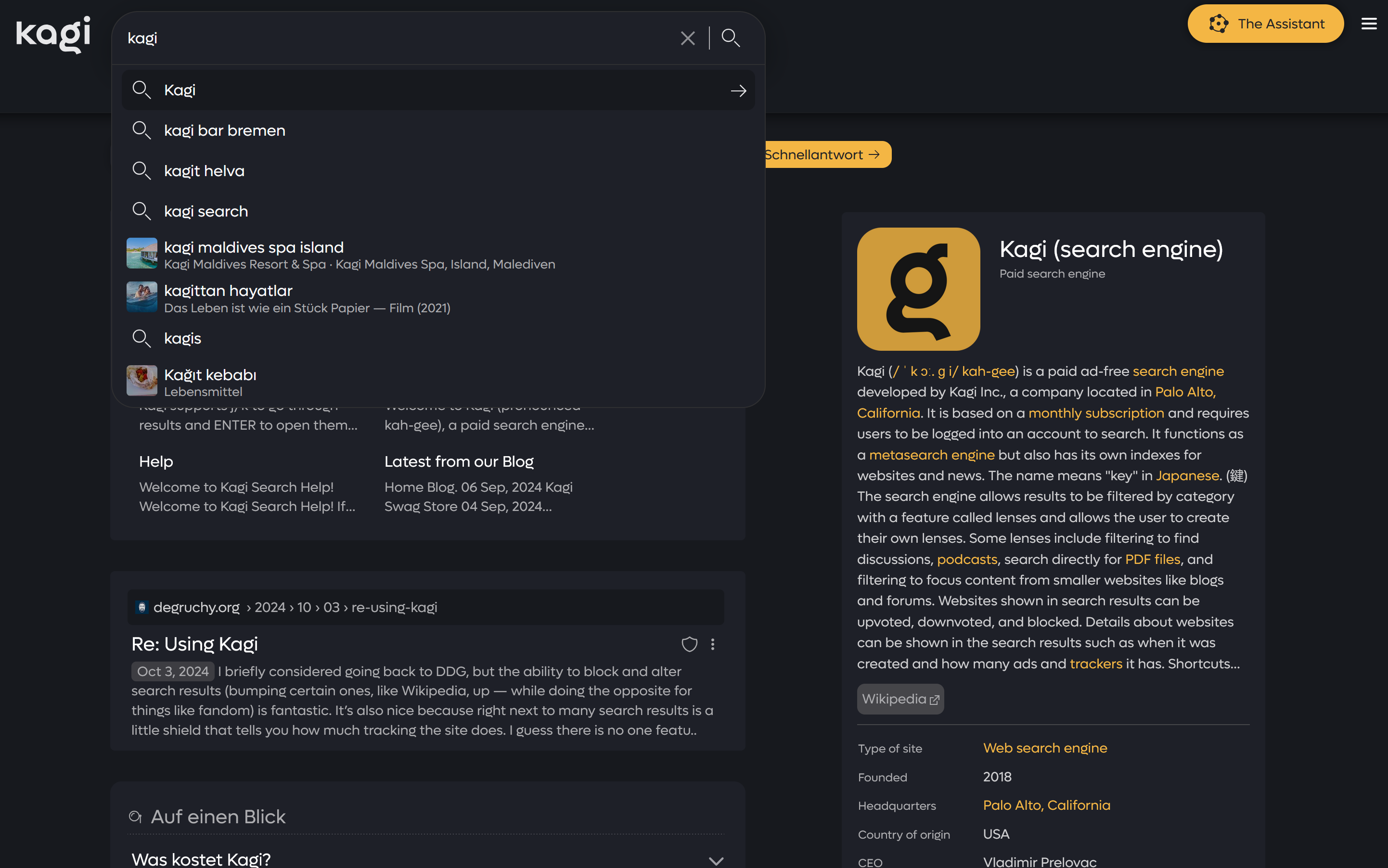Open The Assistant button
Image resolution: width=1388 pixels, height=868 pixels.
point(1265,24)
